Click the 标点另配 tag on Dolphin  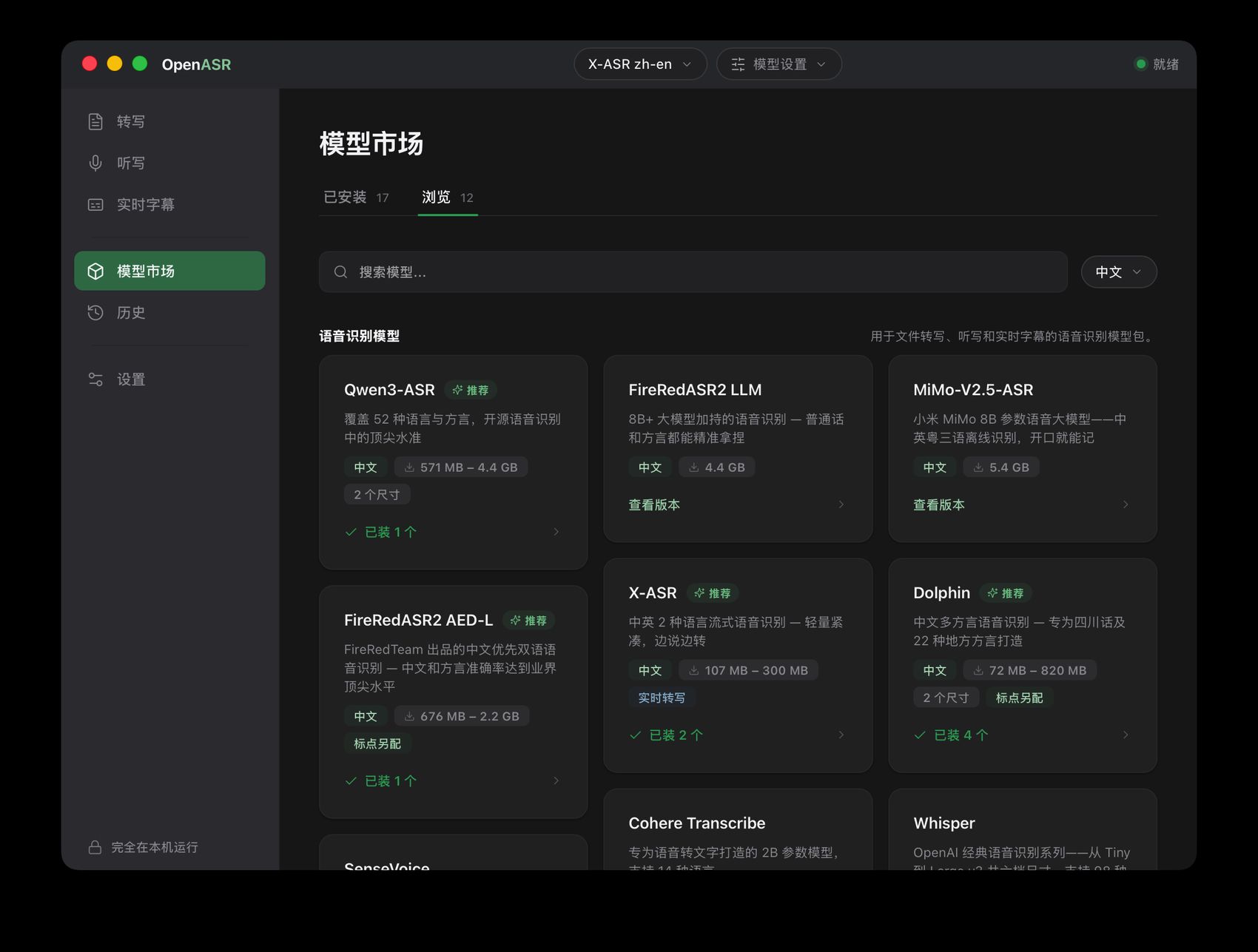(1019, 698)
